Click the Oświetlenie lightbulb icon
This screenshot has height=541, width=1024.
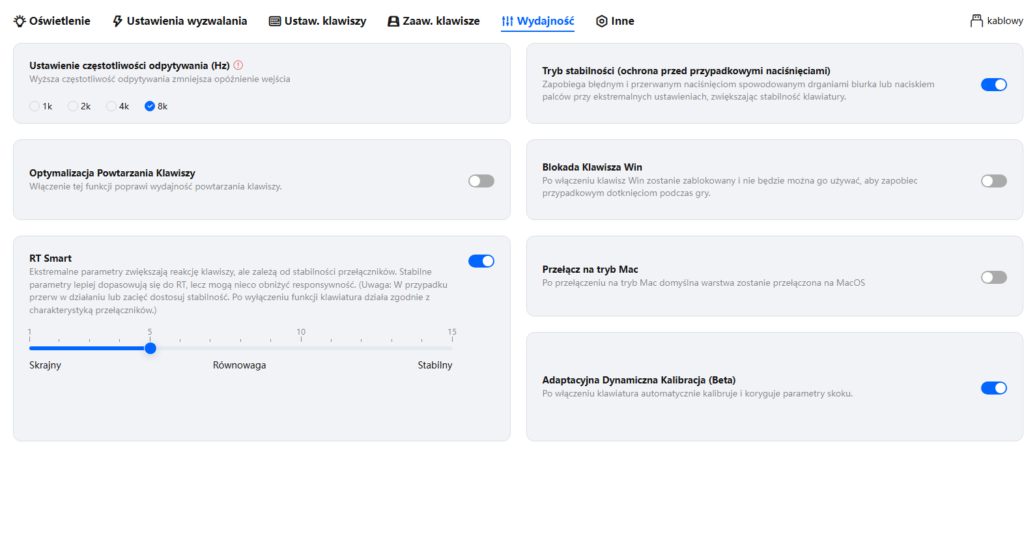(20, 21)
